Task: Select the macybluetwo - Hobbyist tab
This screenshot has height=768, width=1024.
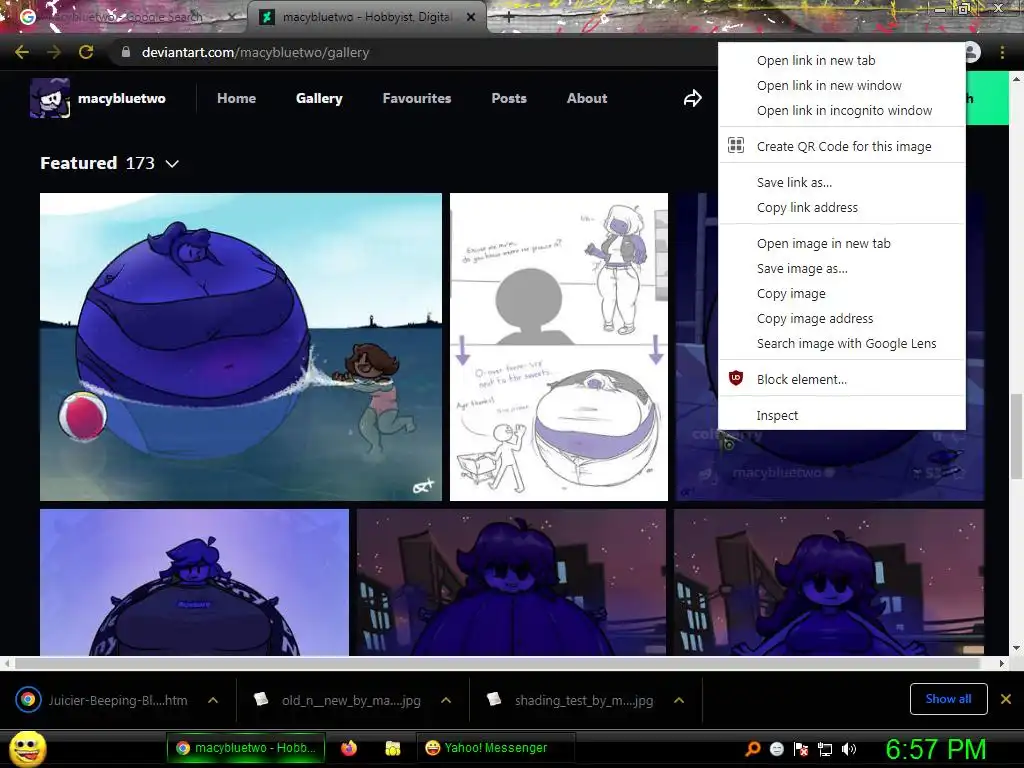Action: (366, 17)
